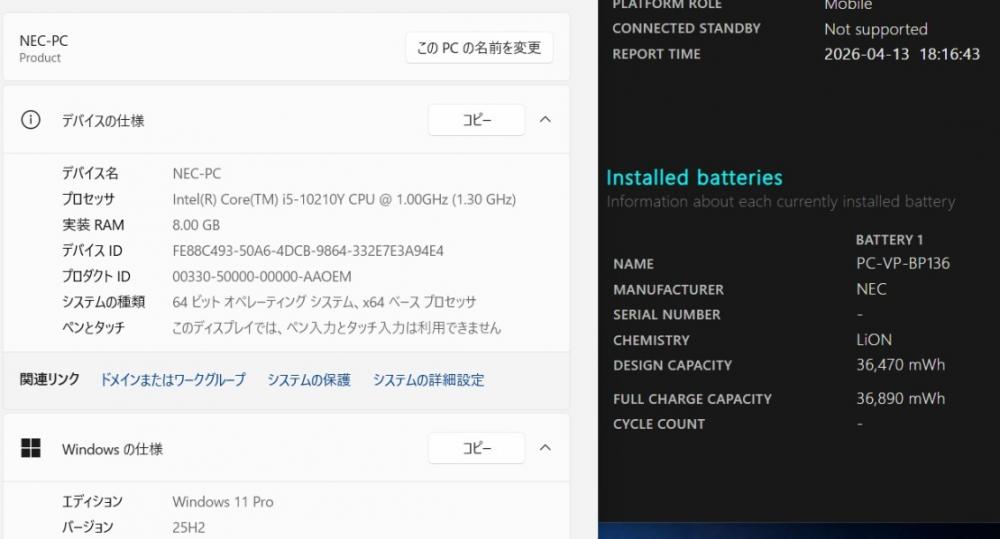
Task: Select the device name value NEC-PC in specs
Action: [196, 174]
